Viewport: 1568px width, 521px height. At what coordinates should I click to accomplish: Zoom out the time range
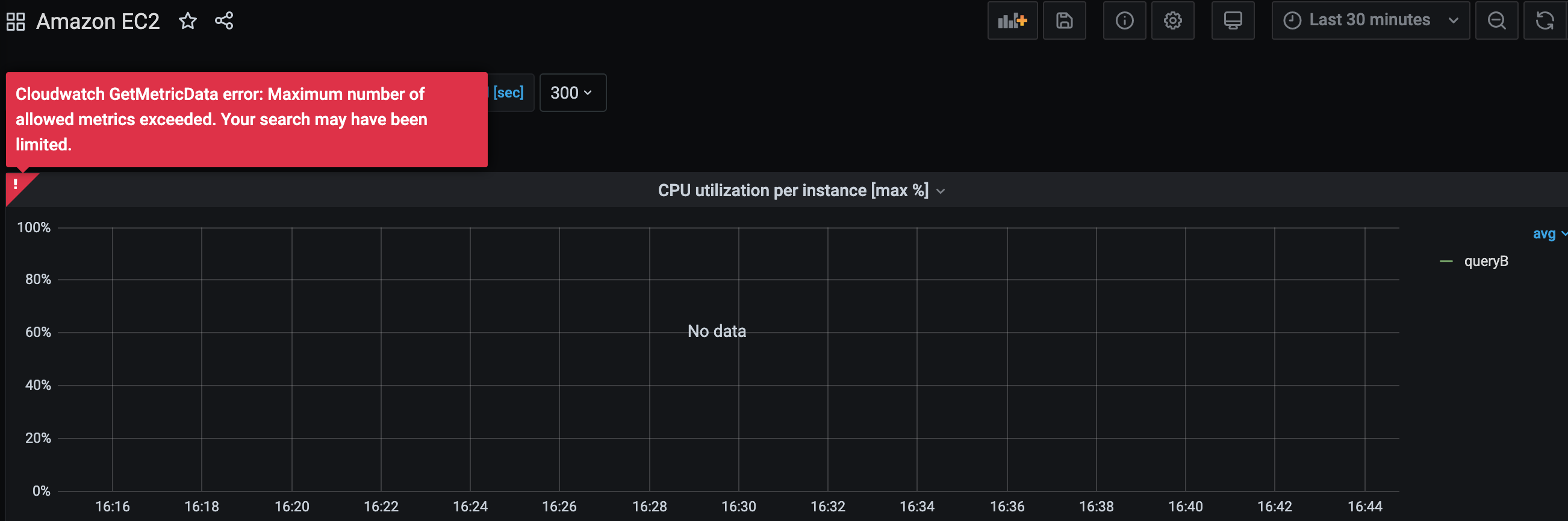pos(1497,20)
